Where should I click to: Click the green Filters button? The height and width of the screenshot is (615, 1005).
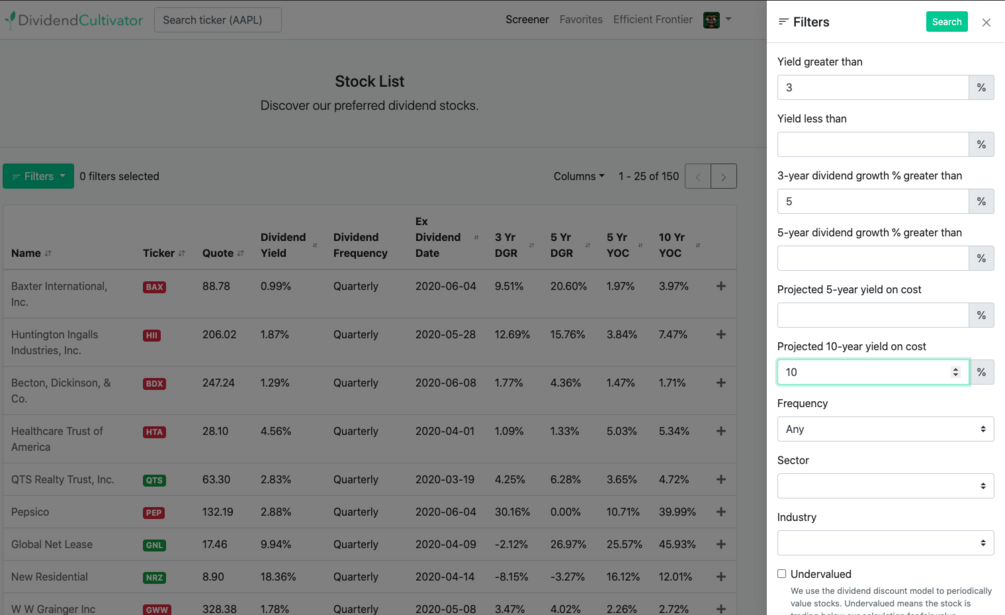point(38,177)
